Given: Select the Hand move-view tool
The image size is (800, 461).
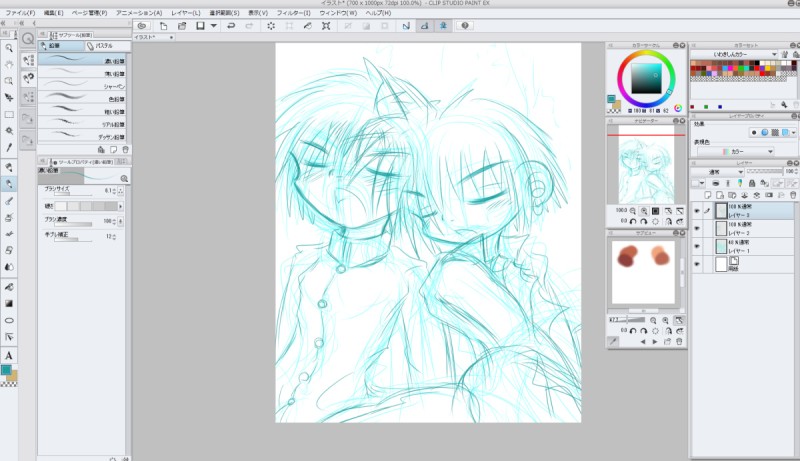Looking at the screenshot, I should click(x=9, y=64).
